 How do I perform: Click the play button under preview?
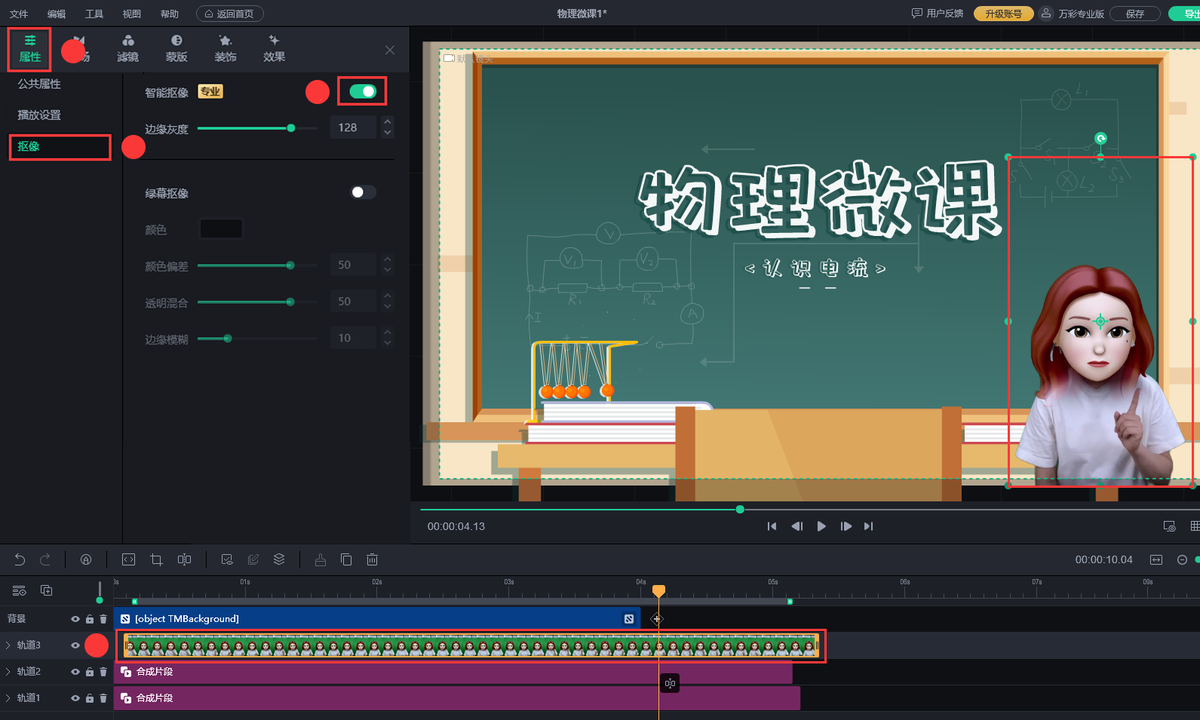[x=821, y=526]
